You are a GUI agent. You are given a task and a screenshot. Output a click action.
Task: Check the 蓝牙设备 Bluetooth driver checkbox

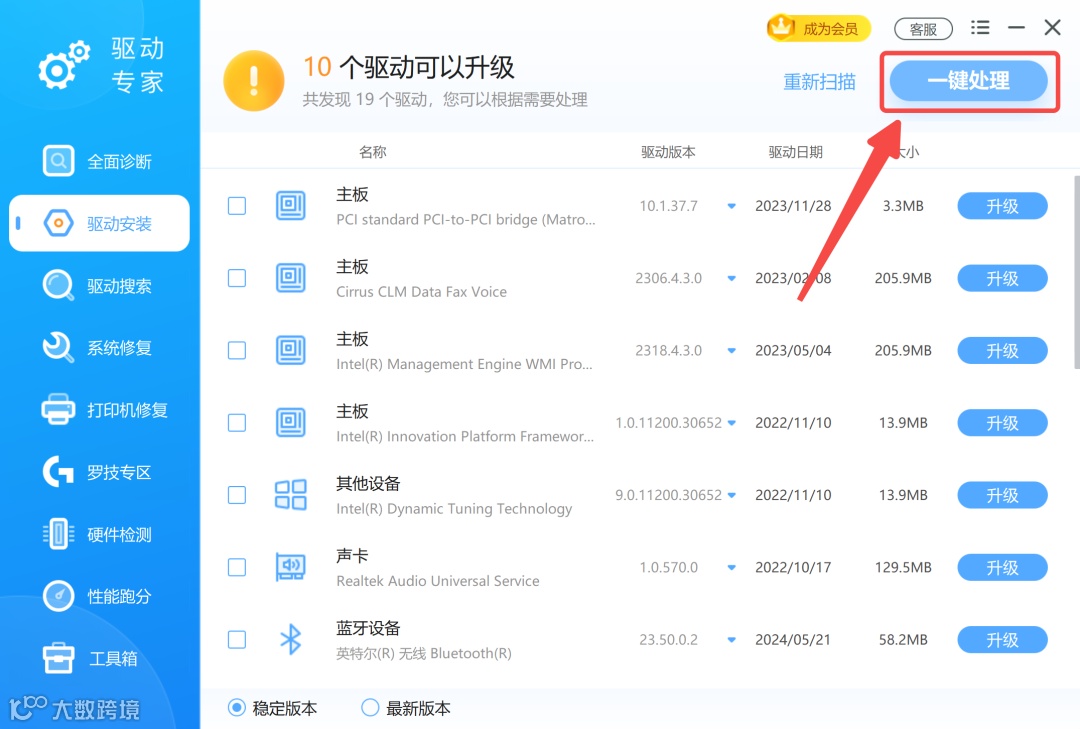click(237, 639)
